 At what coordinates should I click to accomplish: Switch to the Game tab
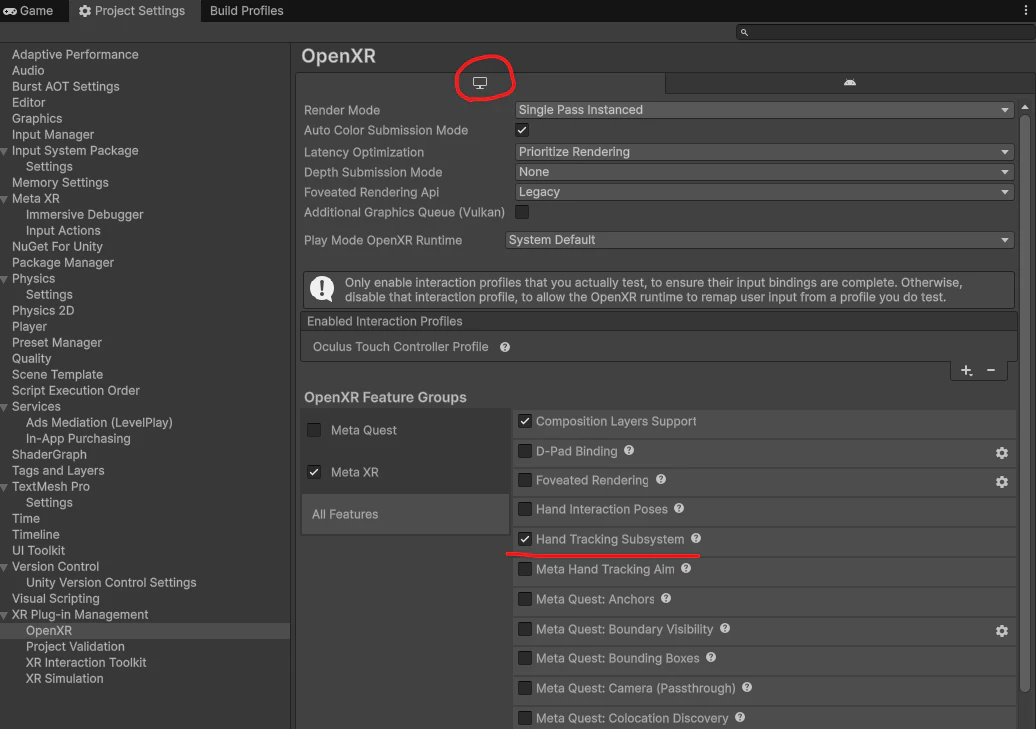[28, 11]
